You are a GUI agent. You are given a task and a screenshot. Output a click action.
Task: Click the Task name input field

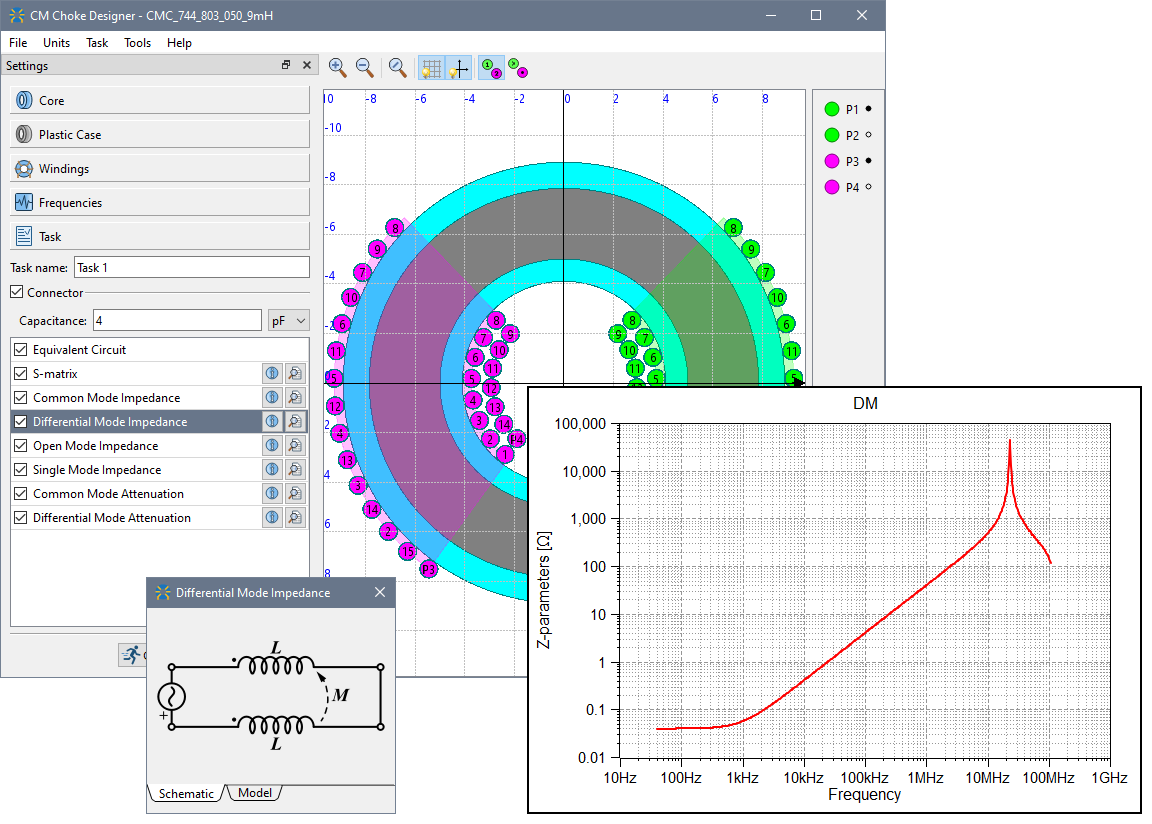click(x=191, y=267)
